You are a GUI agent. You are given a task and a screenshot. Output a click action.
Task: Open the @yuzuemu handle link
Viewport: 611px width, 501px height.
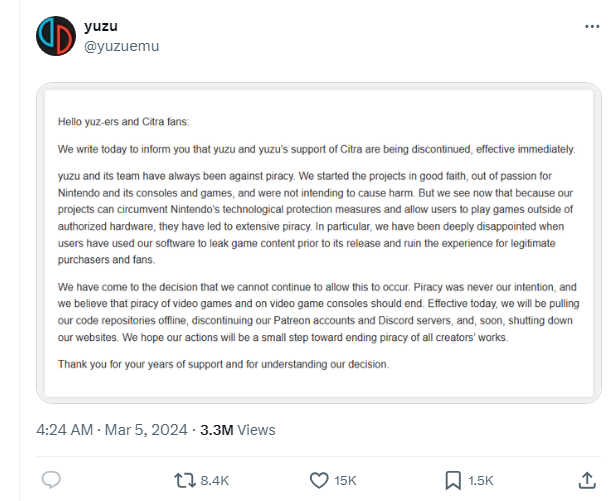(x=121, y=46)
